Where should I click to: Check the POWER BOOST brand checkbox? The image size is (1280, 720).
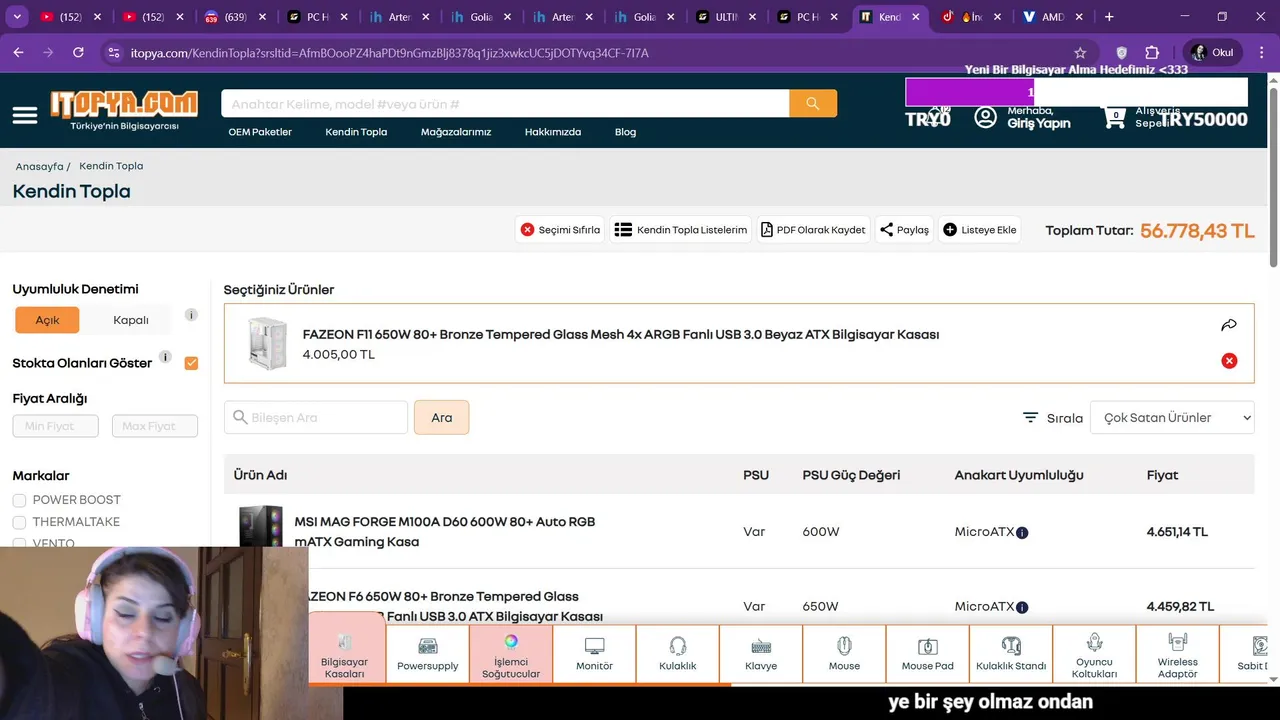pyautogui.click(x=19, y=500)
